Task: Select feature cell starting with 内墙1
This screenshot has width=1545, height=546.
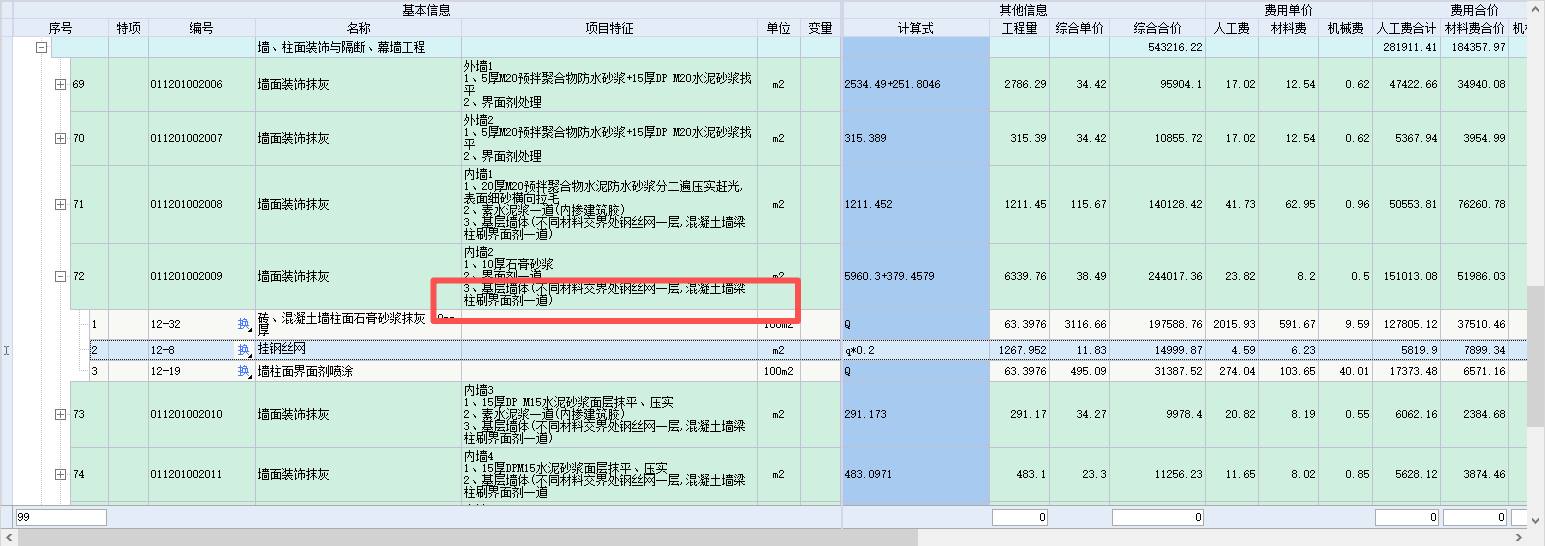Action: (609, 204)
